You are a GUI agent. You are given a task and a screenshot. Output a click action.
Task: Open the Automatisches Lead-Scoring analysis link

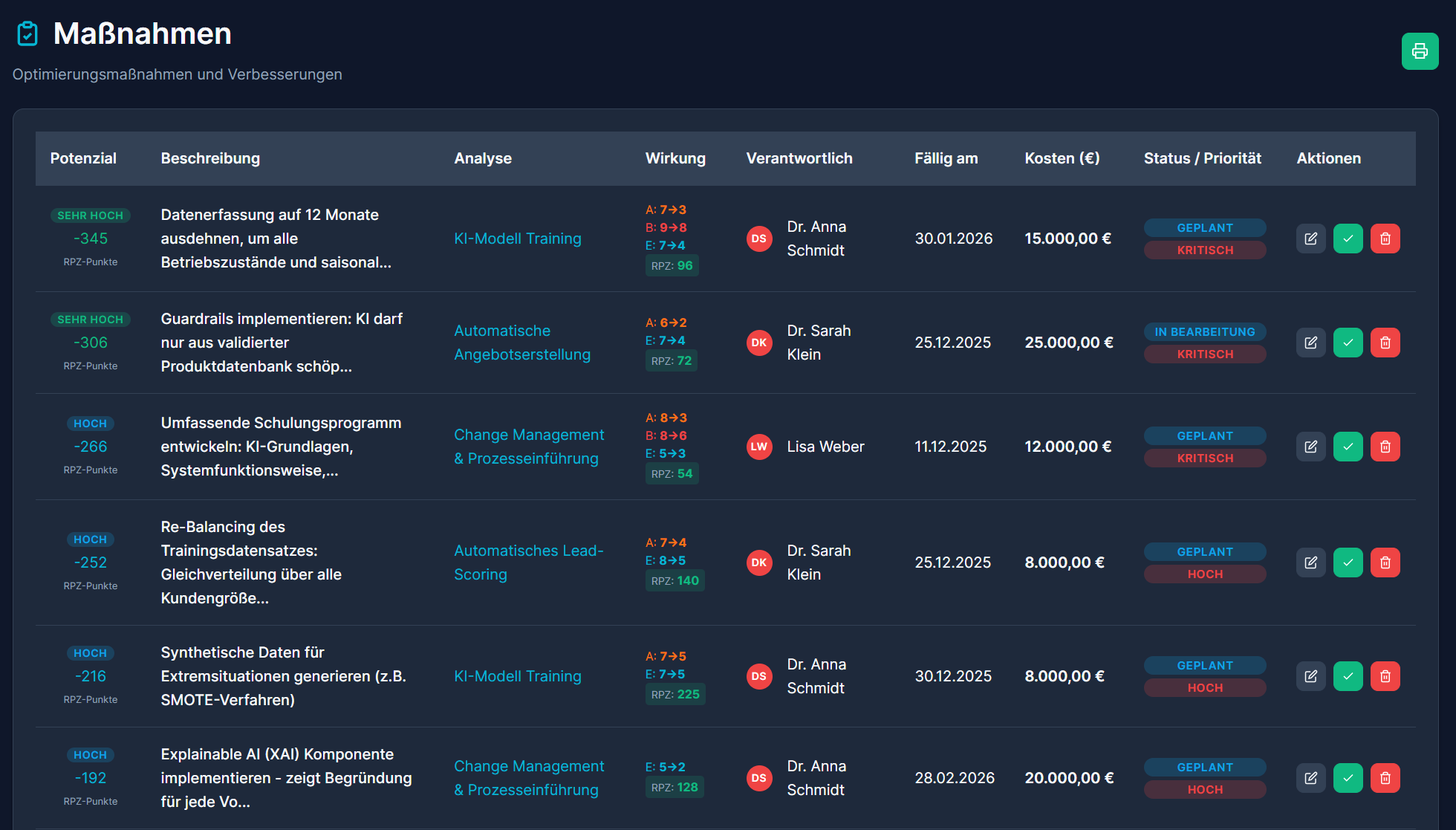tap(528, 562)
